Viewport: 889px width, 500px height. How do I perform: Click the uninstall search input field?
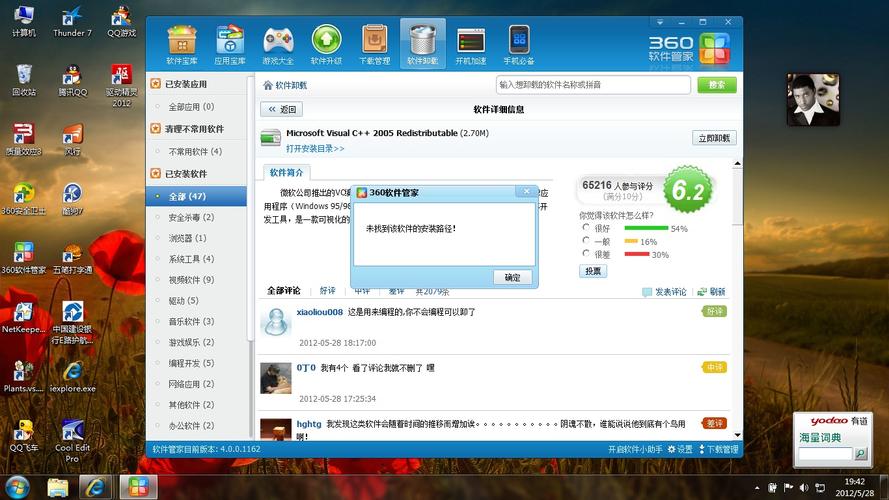(593, 85)
